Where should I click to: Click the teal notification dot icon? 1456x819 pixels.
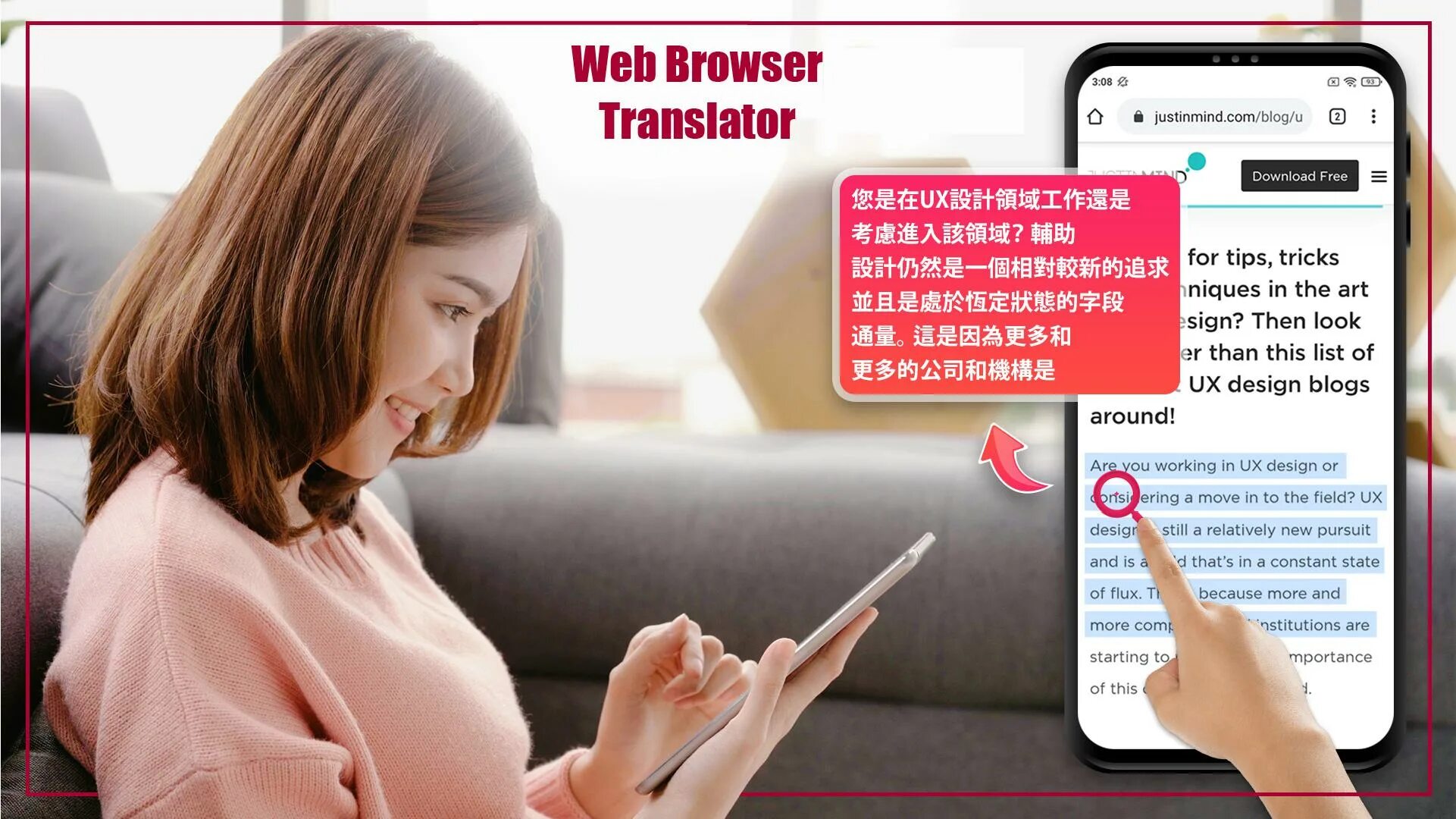[1197, 161]
